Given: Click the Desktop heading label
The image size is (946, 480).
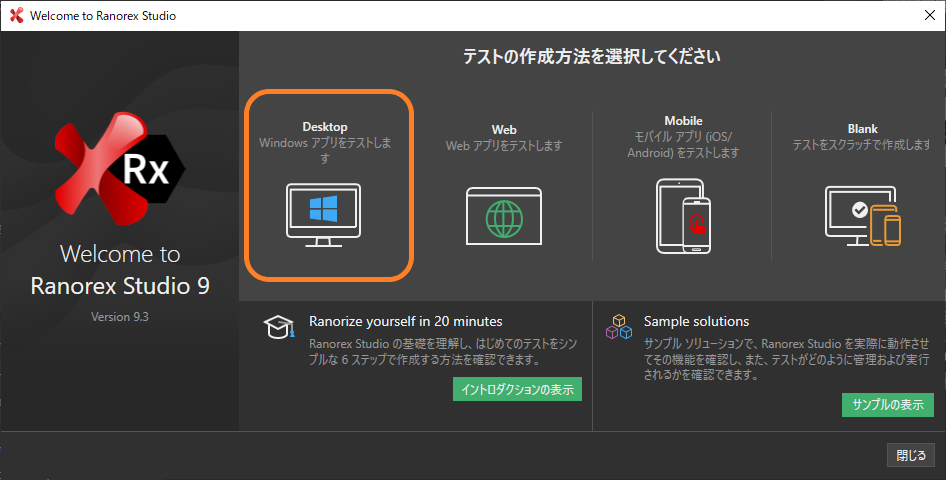Looking at the screenshot, I should coord(325,127).
